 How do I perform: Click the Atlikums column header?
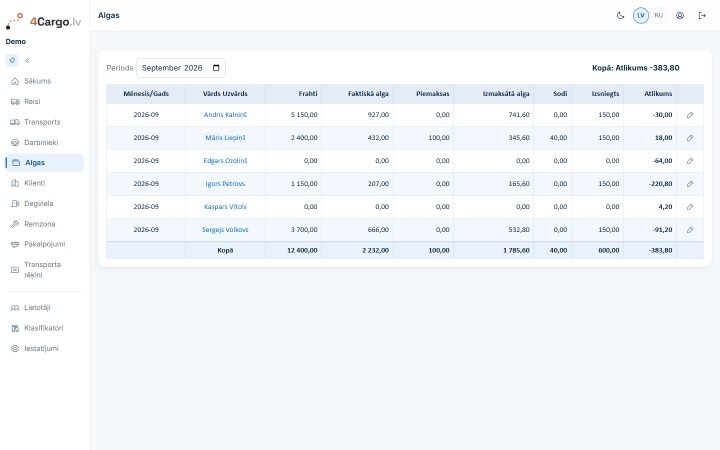click(650, 94)
